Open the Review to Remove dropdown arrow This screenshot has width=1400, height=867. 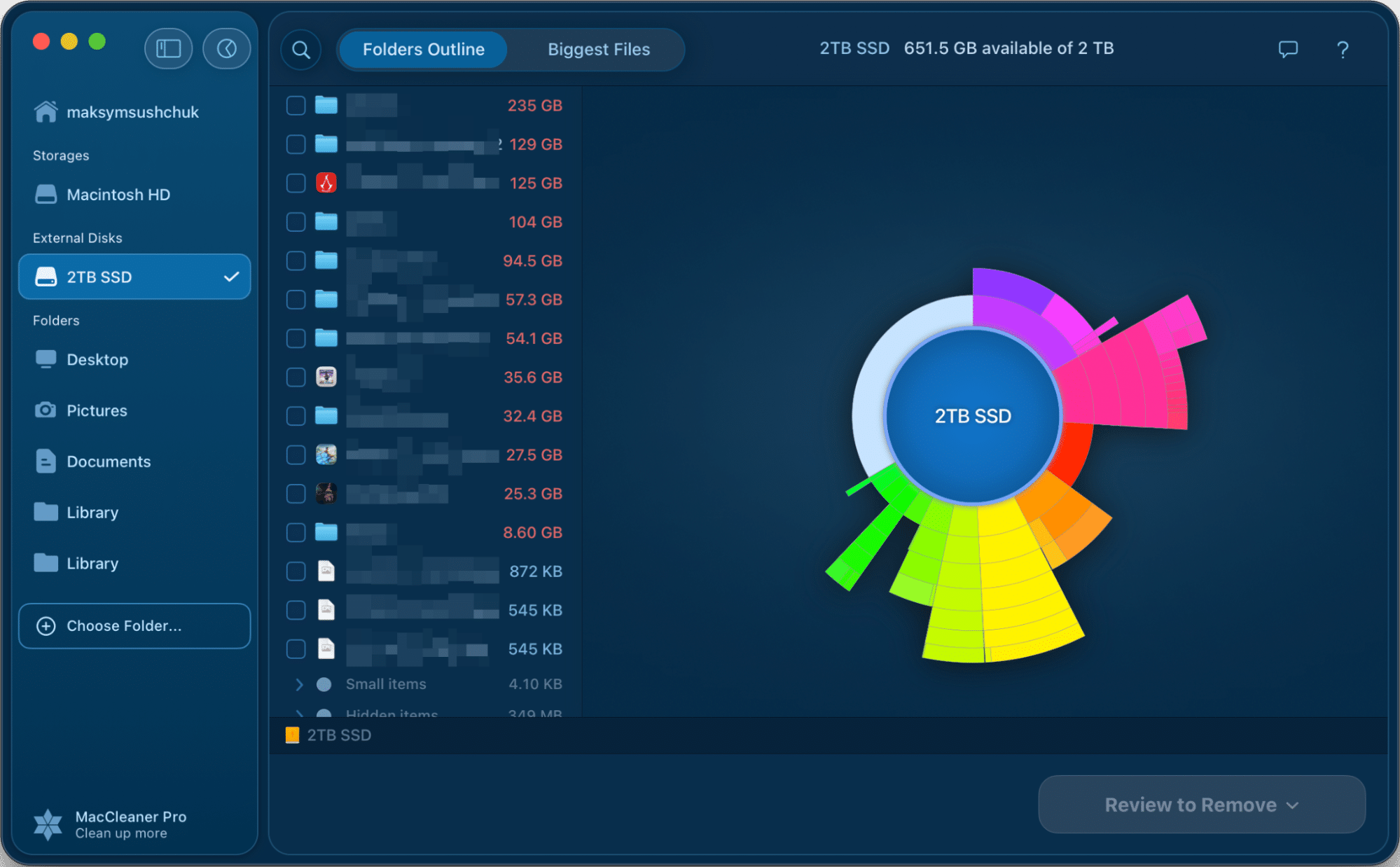[x=1292, y=805]
